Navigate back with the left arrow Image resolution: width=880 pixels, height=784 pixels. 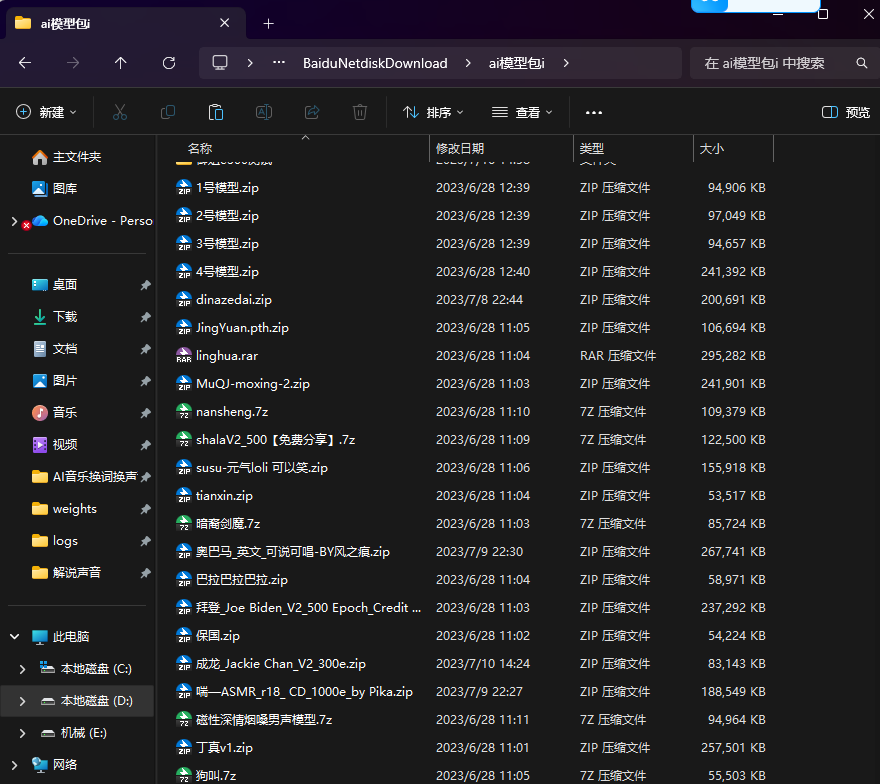point(25,63)
